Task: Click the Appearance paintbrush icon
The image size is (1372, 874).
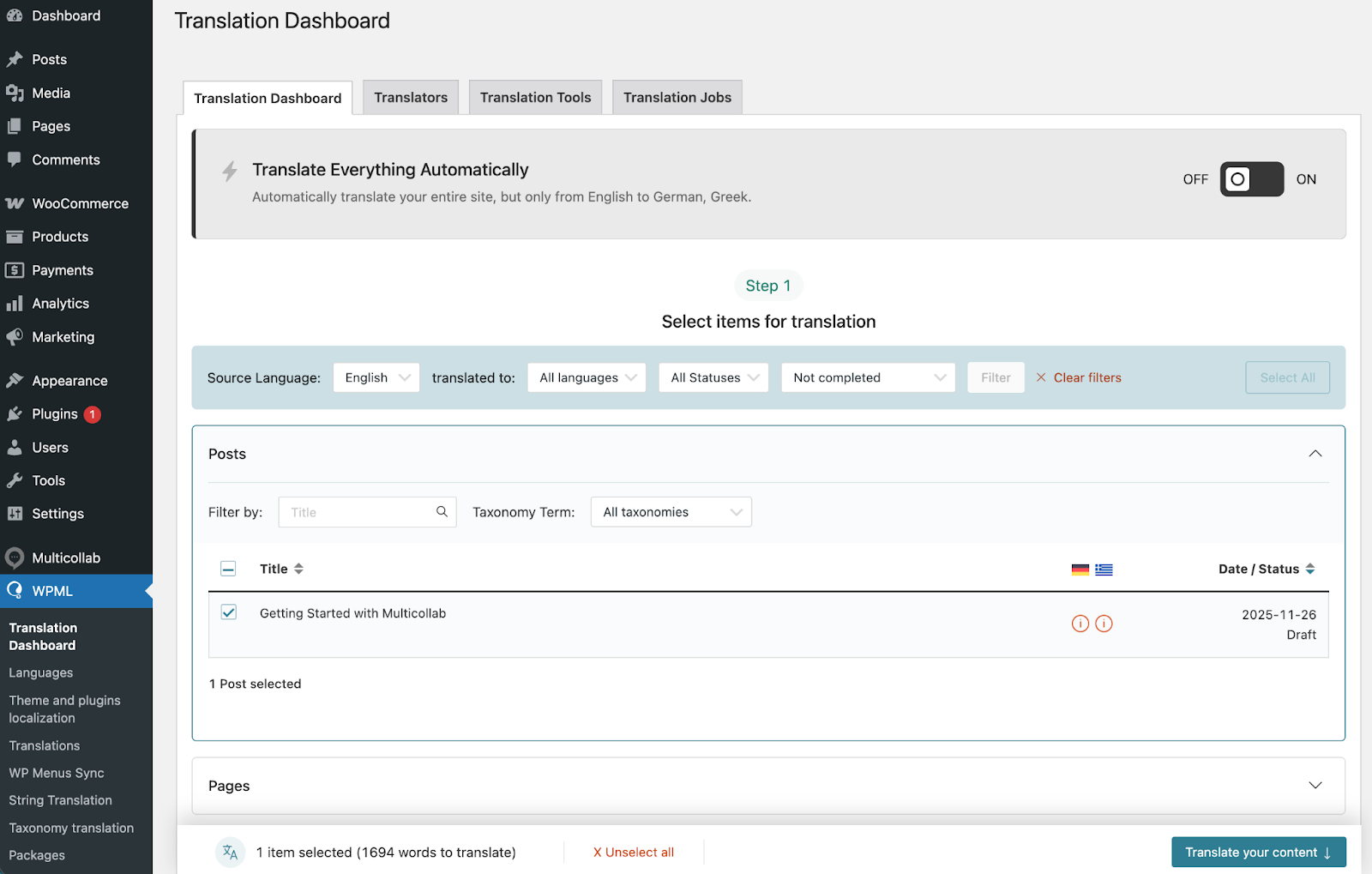Action: (x=15, y=381)
